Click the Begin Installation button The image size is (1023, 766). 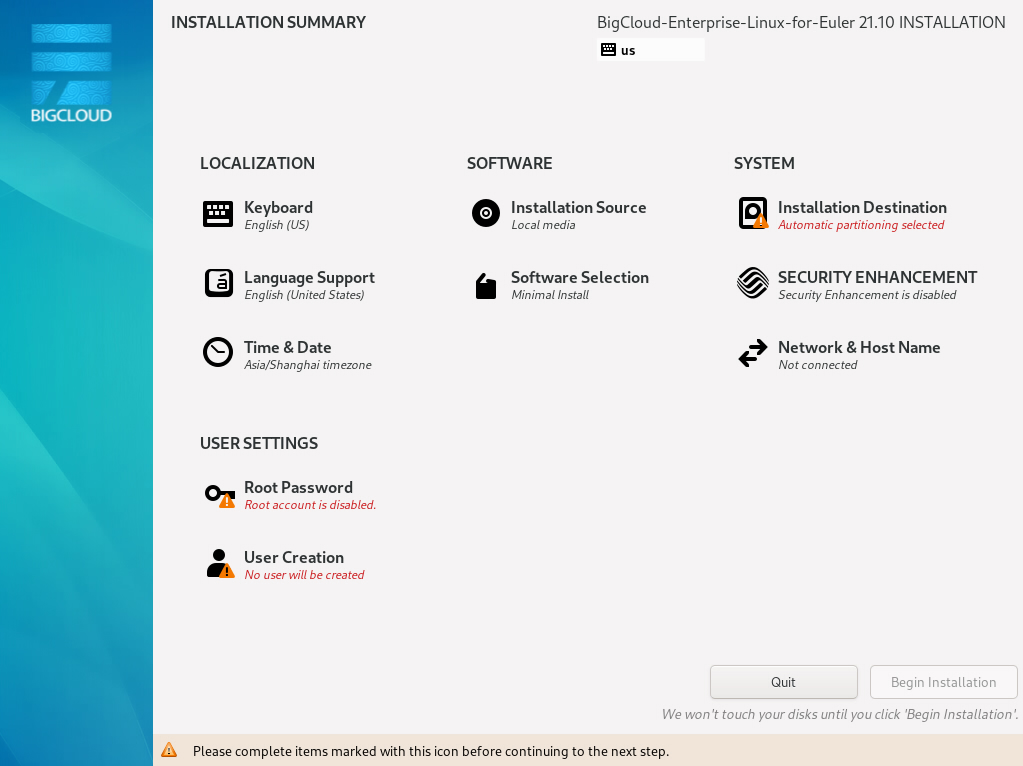(x=943, y=682)
